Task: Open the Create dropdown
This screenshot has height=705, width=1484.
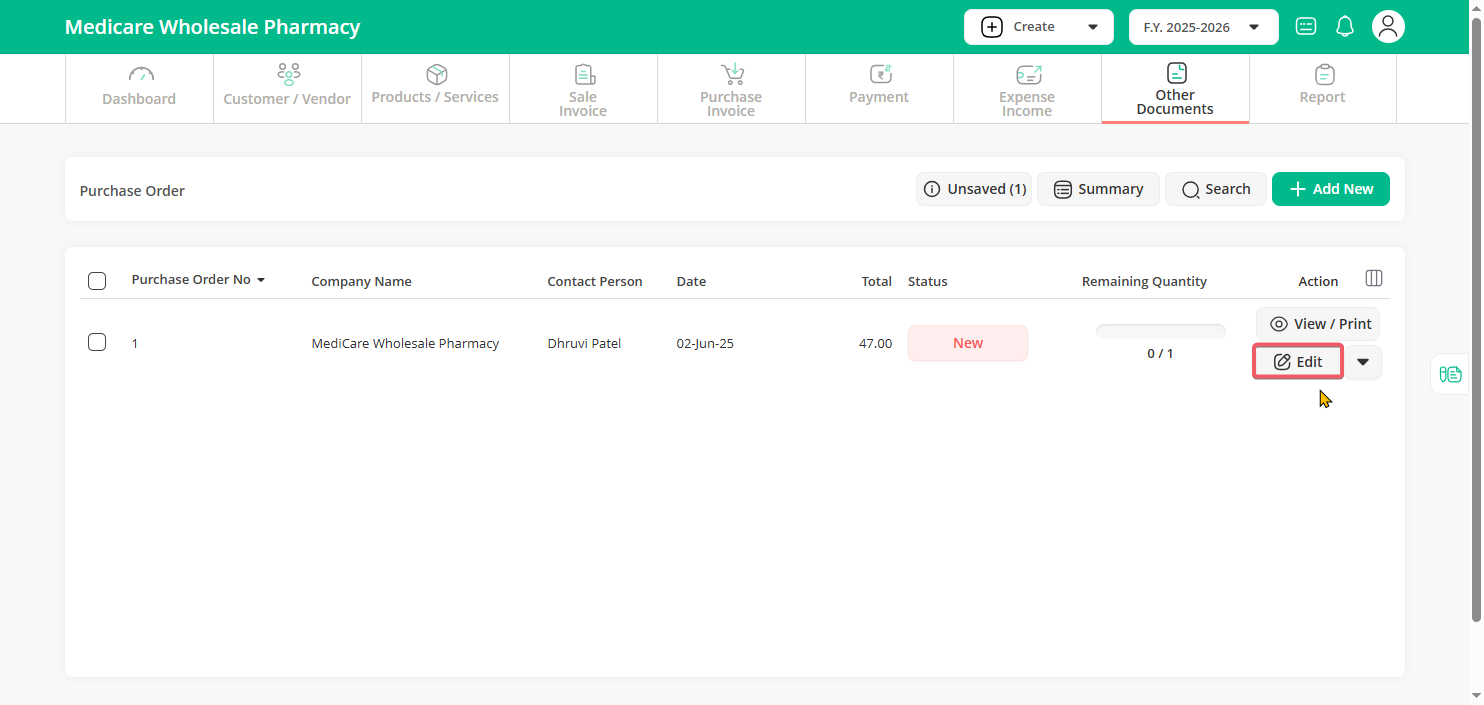Action: pyautogui.click(x=1039, y=27)
